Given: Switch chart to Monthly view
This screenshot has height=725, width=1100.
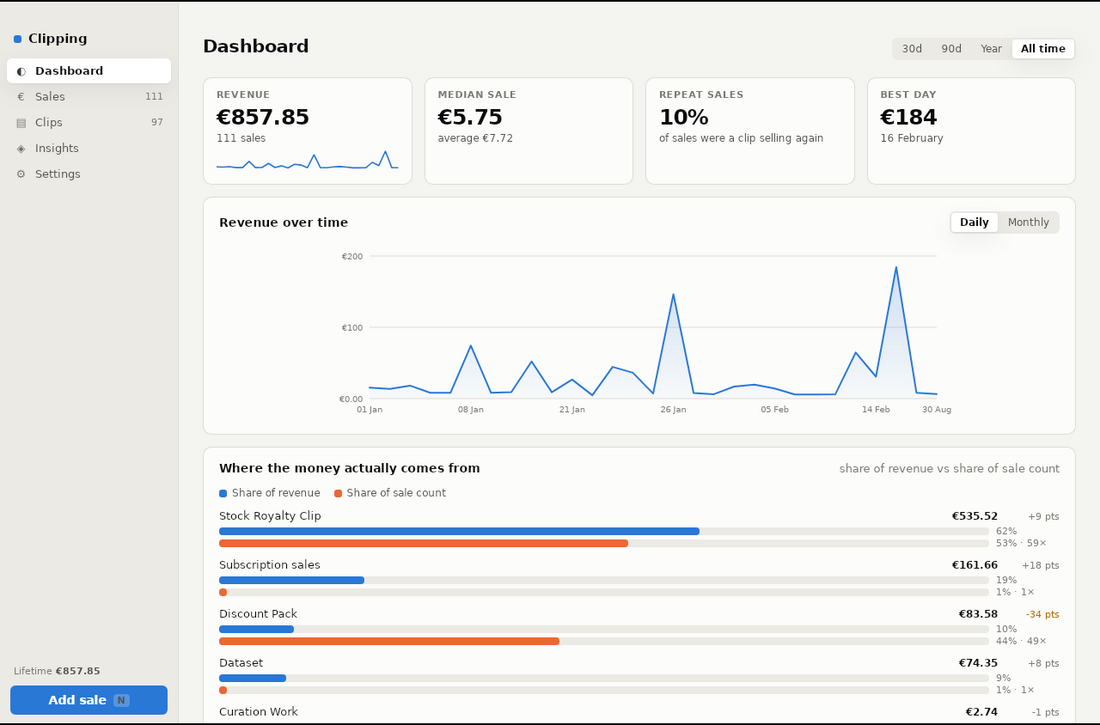Looking at the screenshot, I should (x=1028, y=222).
